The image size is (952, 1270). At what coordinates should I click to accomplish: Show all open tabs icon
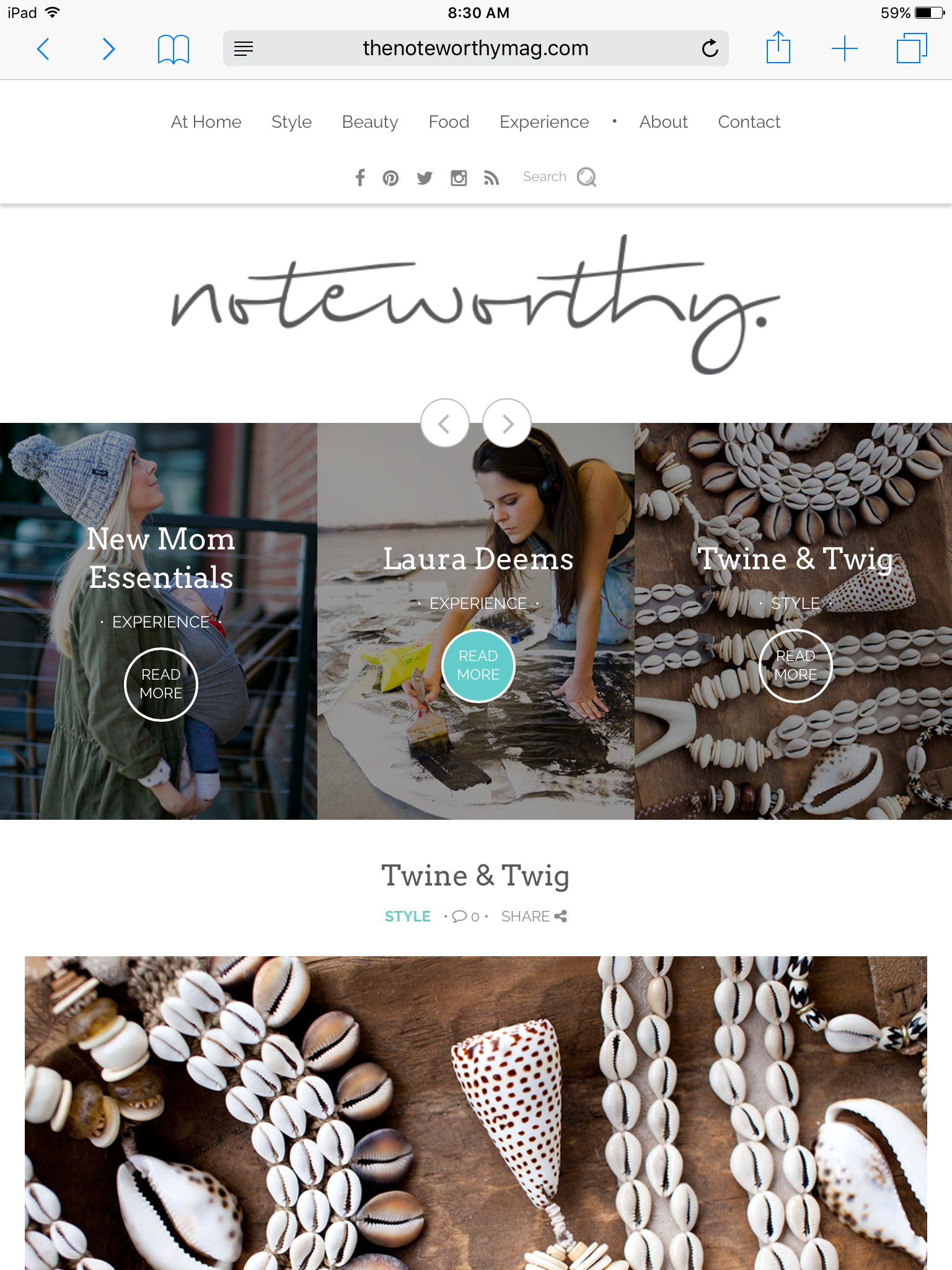pos(912,48)
